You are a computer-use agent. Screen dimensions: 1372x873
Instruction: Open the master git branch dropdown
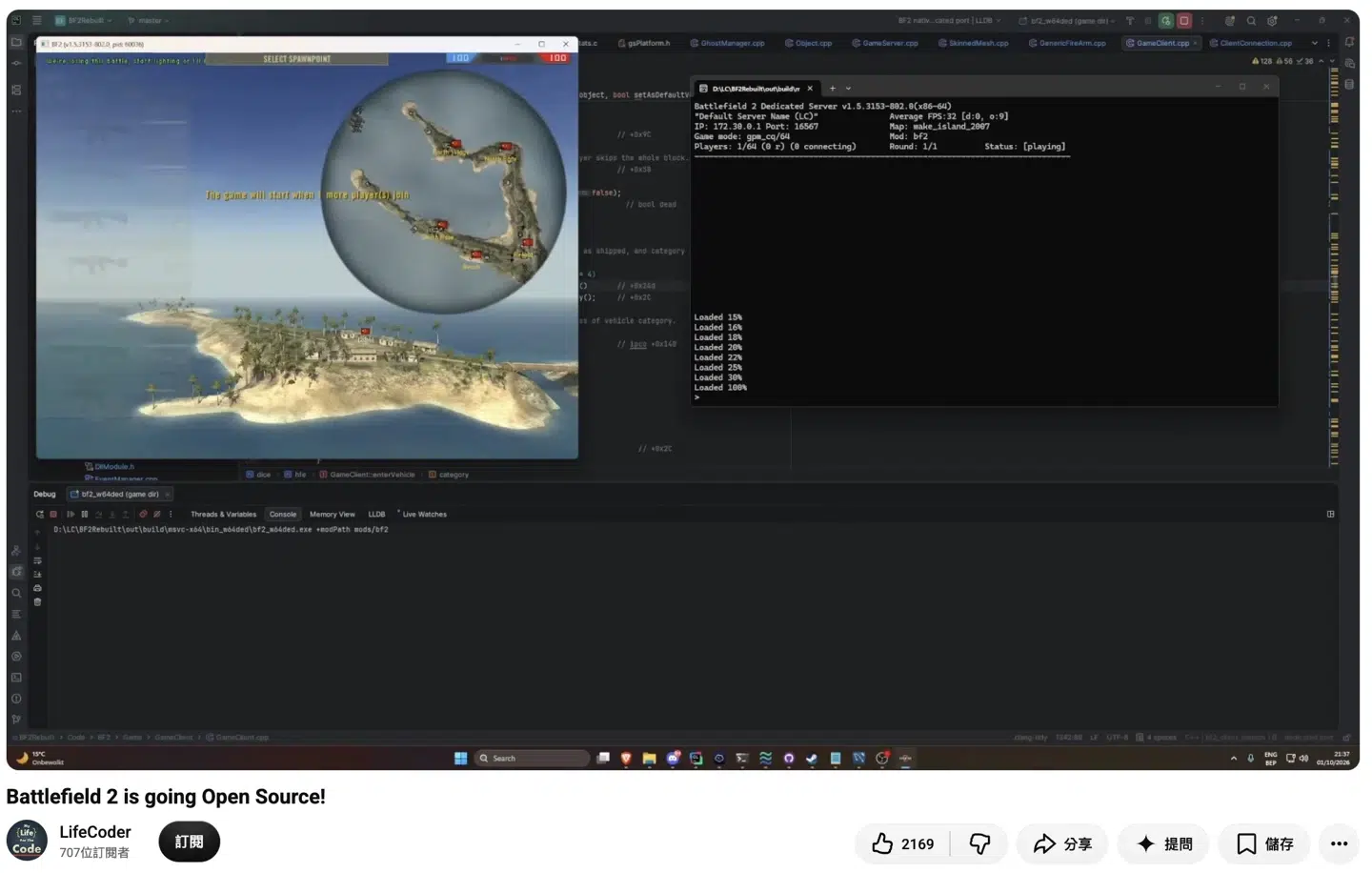pyautogui.click(x=148, y=20)
